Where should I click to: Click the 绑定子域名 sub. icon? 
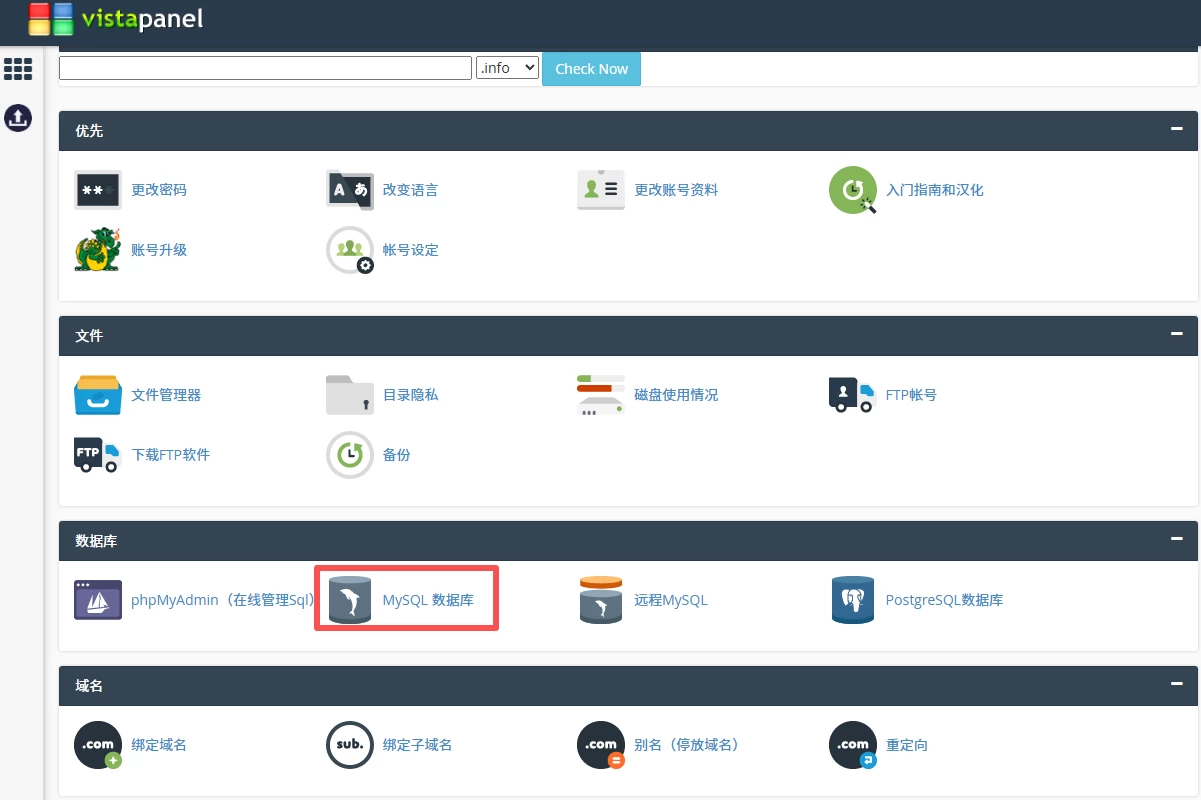tap(349, 745)
